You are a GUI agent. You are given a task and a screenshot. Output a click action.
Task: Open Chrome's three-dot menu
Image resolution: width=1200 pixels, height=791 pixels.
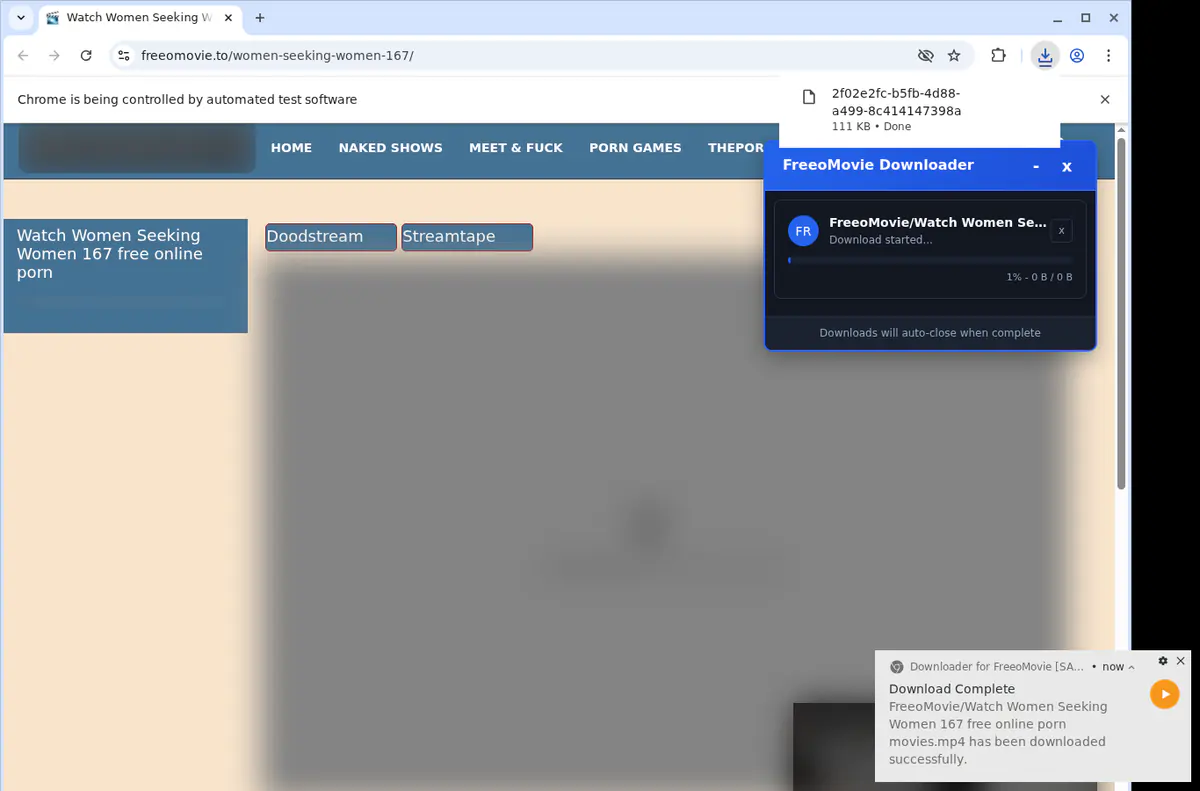pyautogui.click(x=1108, y=56)
